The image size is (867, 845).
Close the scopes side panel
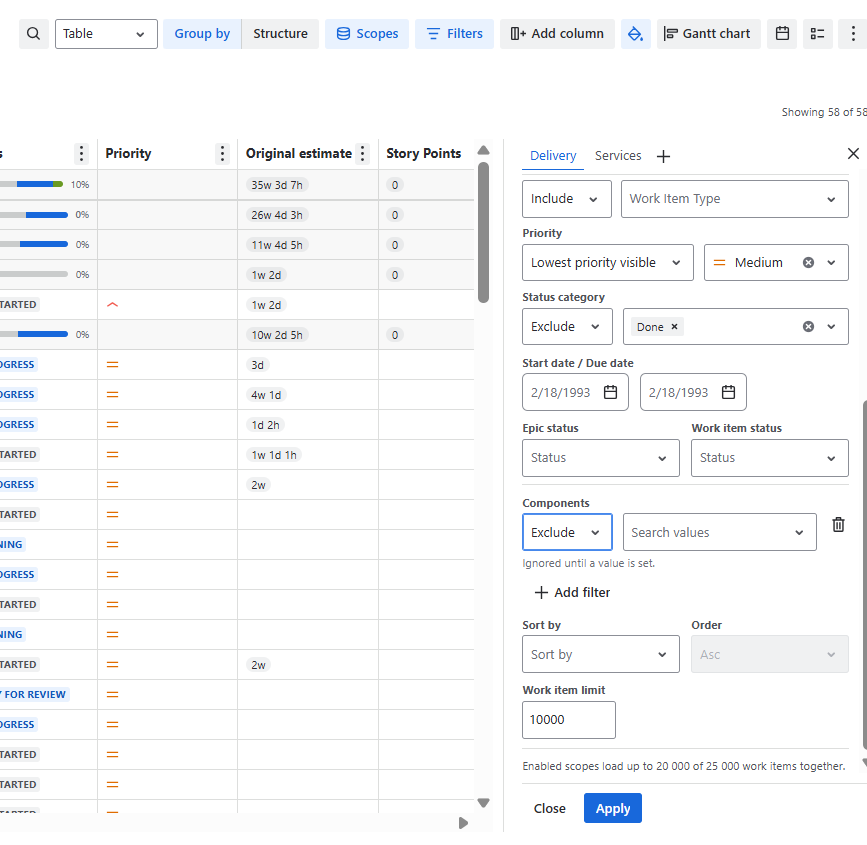pyautogui.click(x=853, y=154)
